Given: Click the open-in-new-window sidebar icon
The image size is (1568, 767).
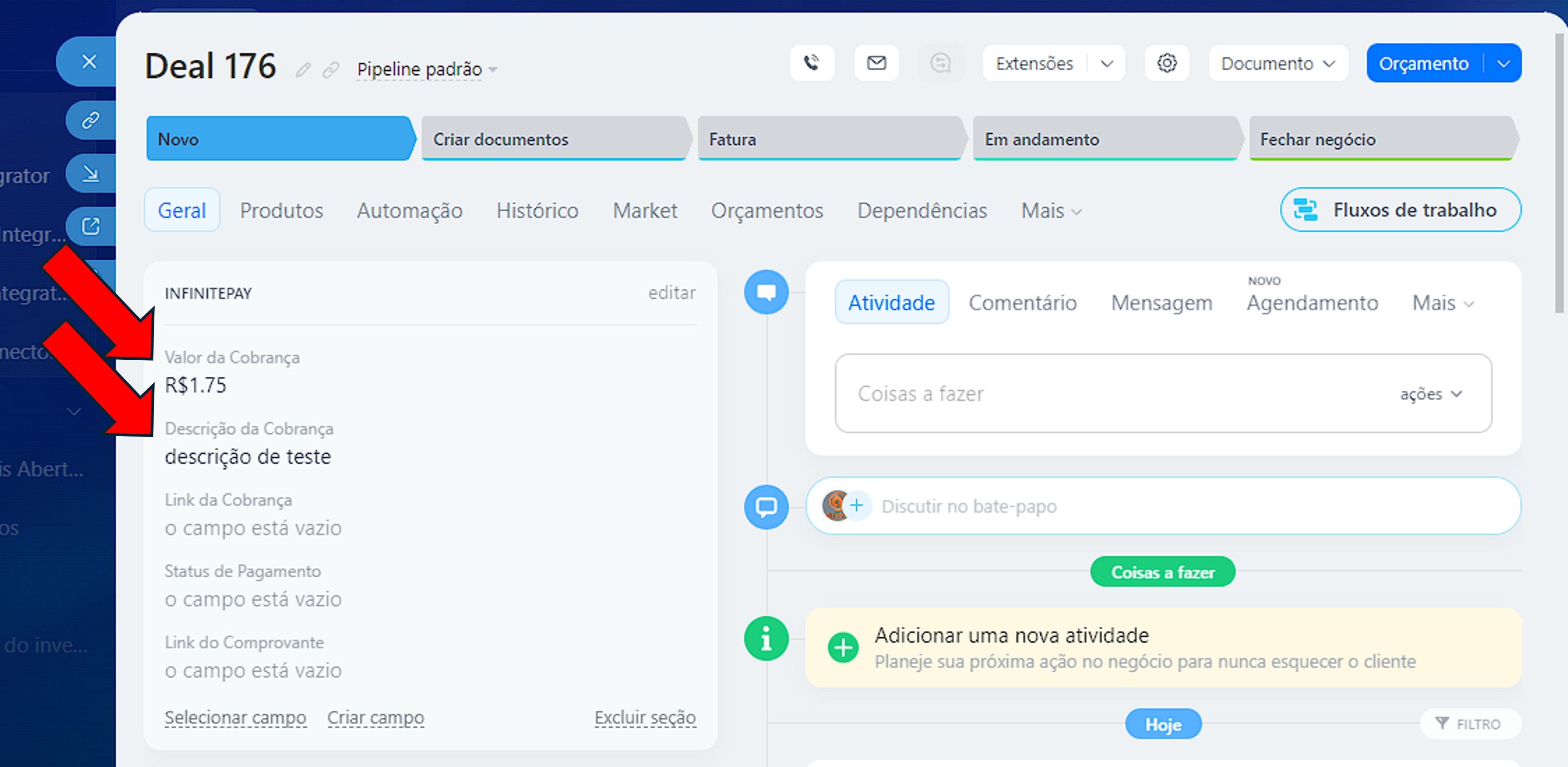Looking at the screenshot, I should point(91,227).
